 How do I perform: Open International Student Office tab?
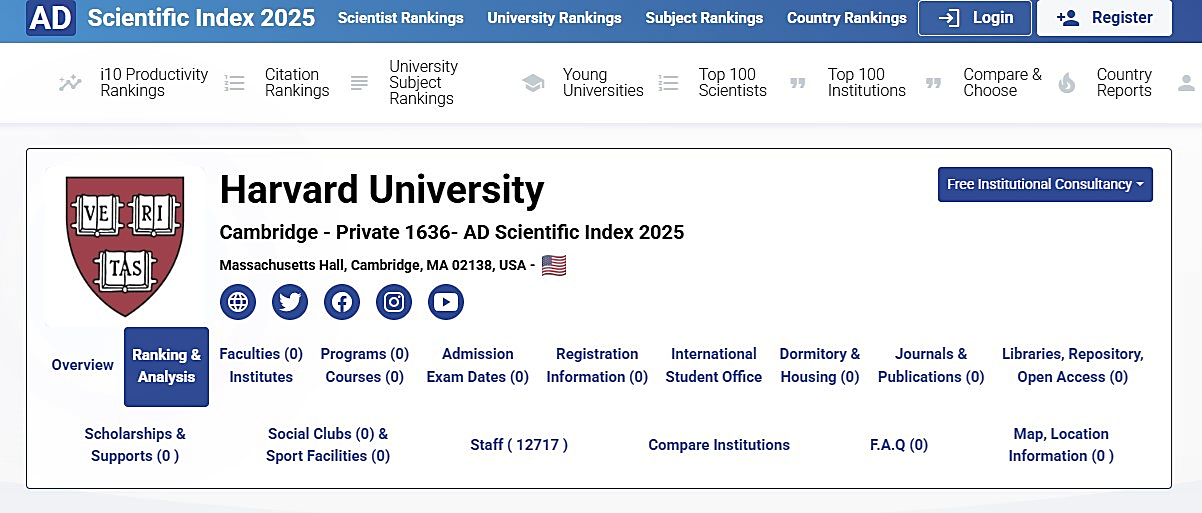tap(714, 365)
